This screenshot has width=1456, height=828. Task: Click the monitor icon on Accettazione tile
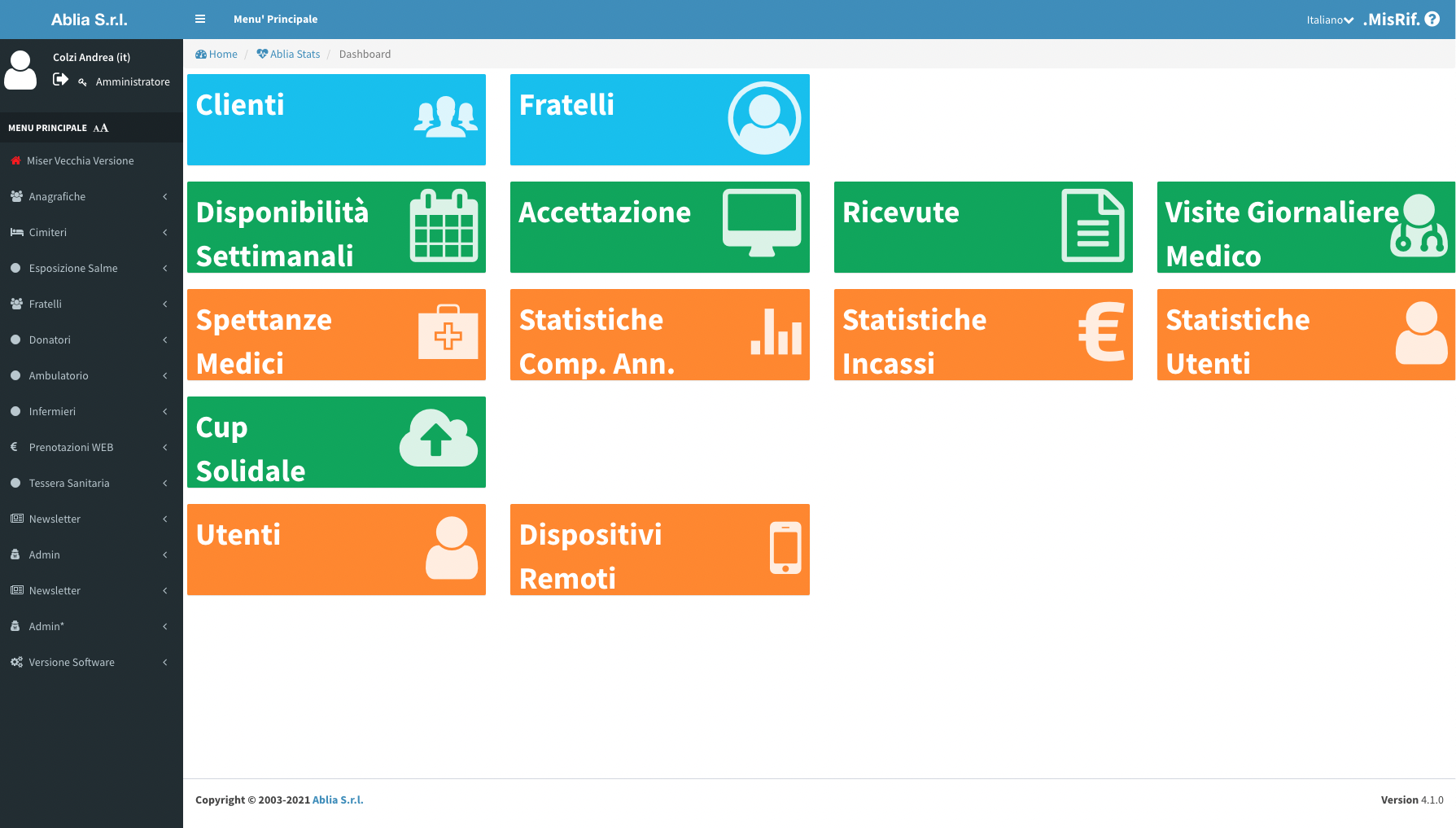pyautogui.click(x=762, y=222)
